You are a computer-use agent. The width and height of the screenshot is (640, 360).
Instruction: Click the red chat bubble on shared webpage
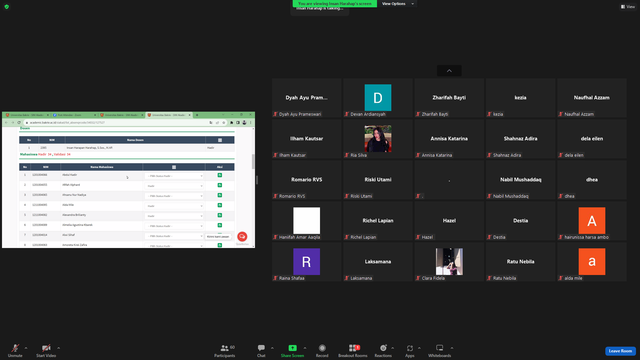click(x=242, y=236)
